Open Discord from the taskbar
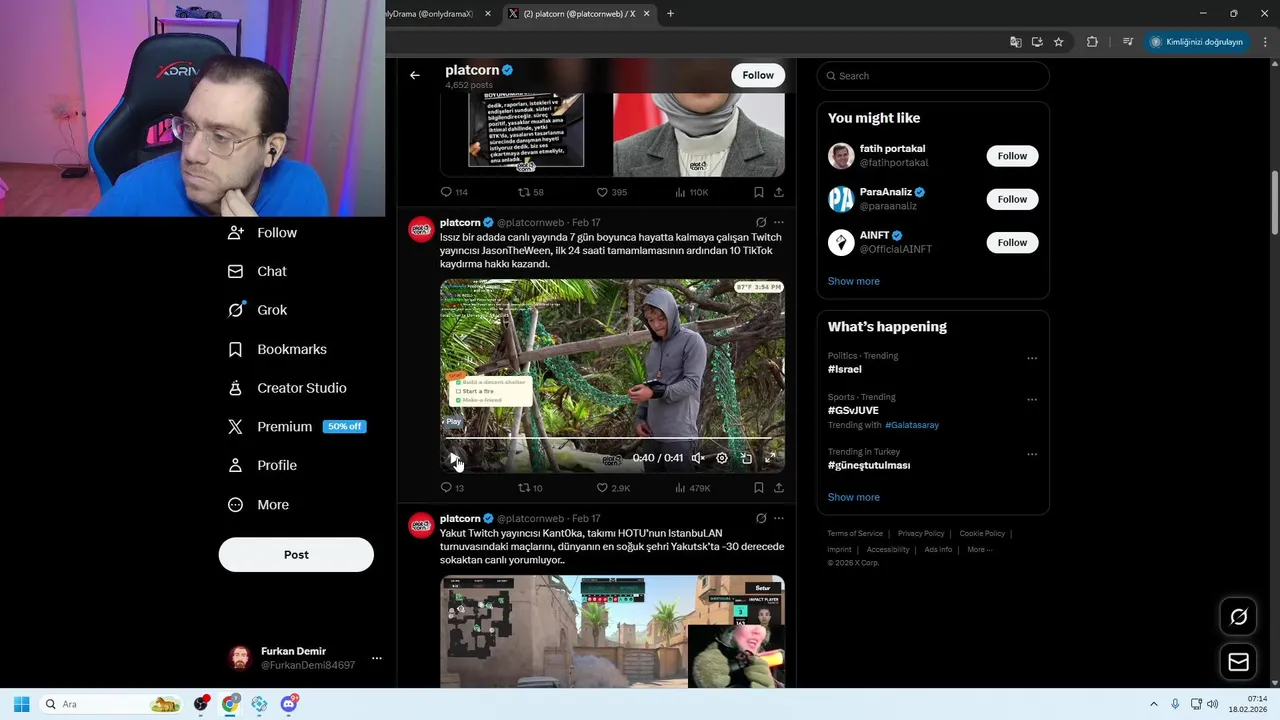 289,704
